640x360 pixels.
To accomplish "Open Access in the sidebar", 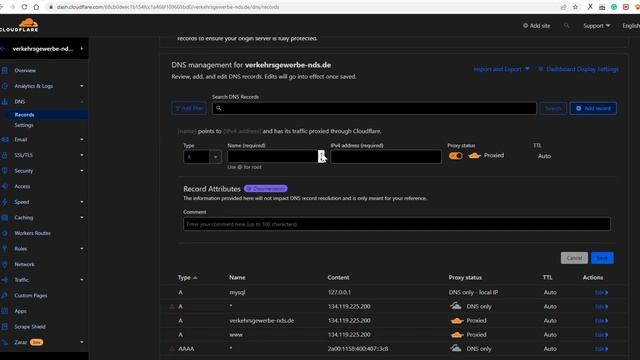I will pyautogui.click(x=22, y=187).
